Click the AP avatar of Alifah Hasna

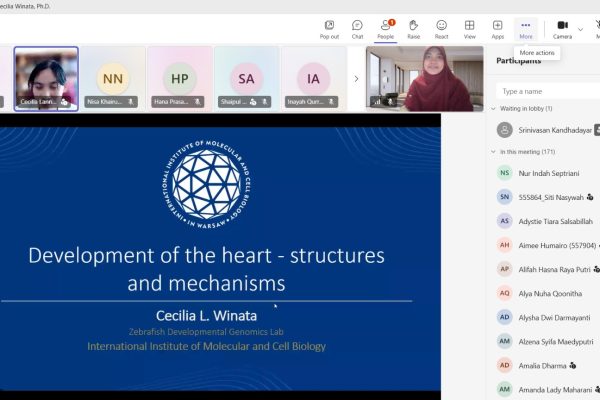click(505, 269)
